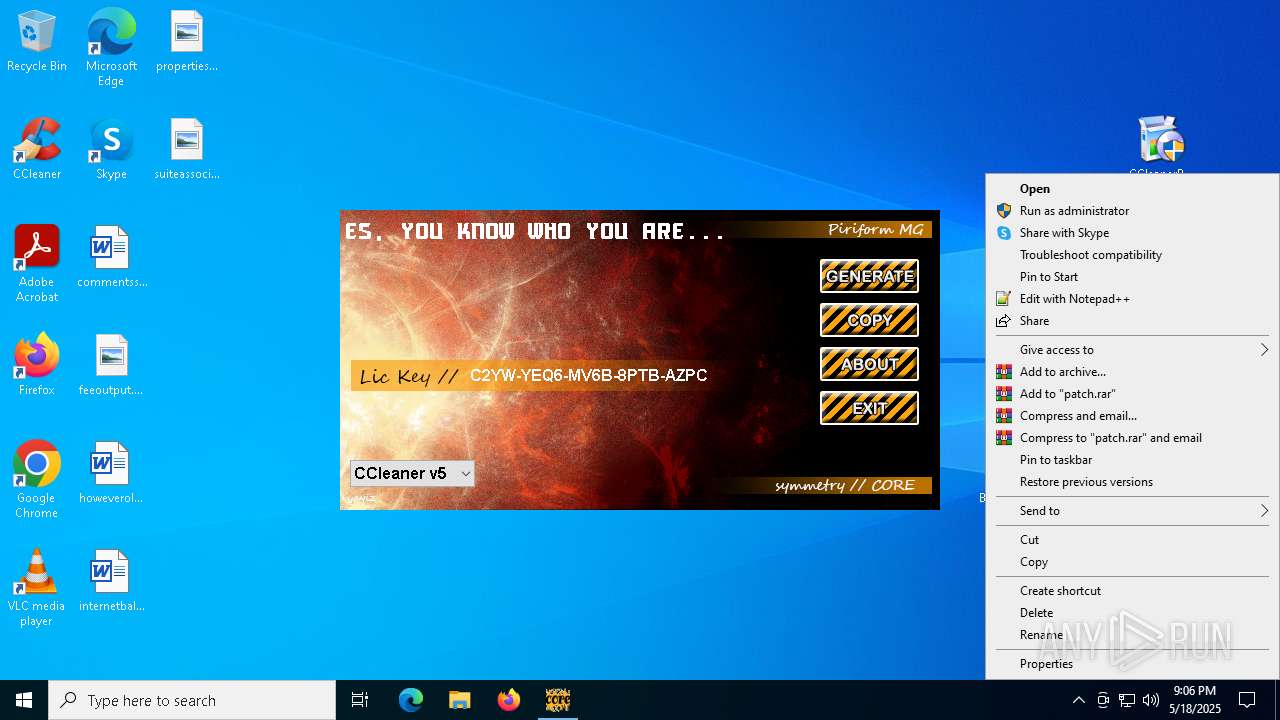Viewport: 1280px width, 720px height.
Task: Open Task View on the taskbar
Action: point(360,700)
